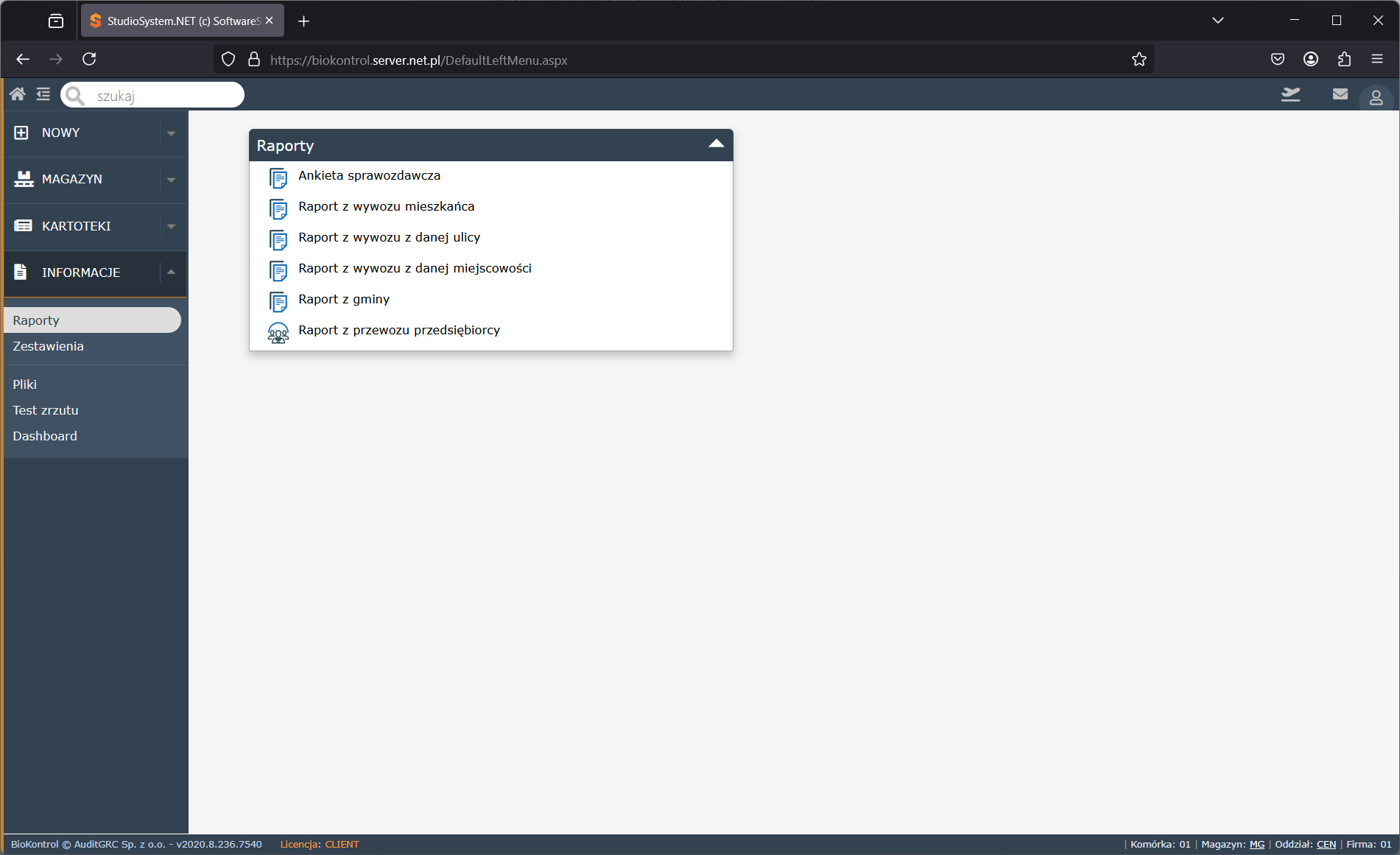
Task: Open Raport z wywozu z danej ulicy
Action: (389, 237)
